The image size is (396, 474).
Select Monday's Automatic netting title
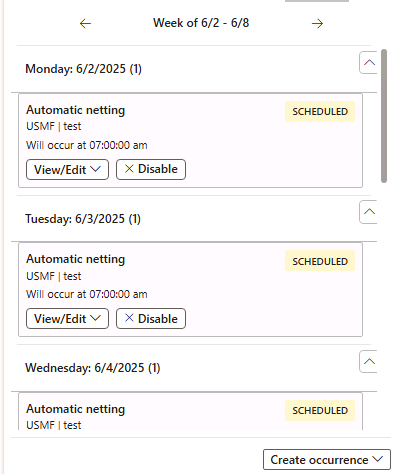[76, 110]
